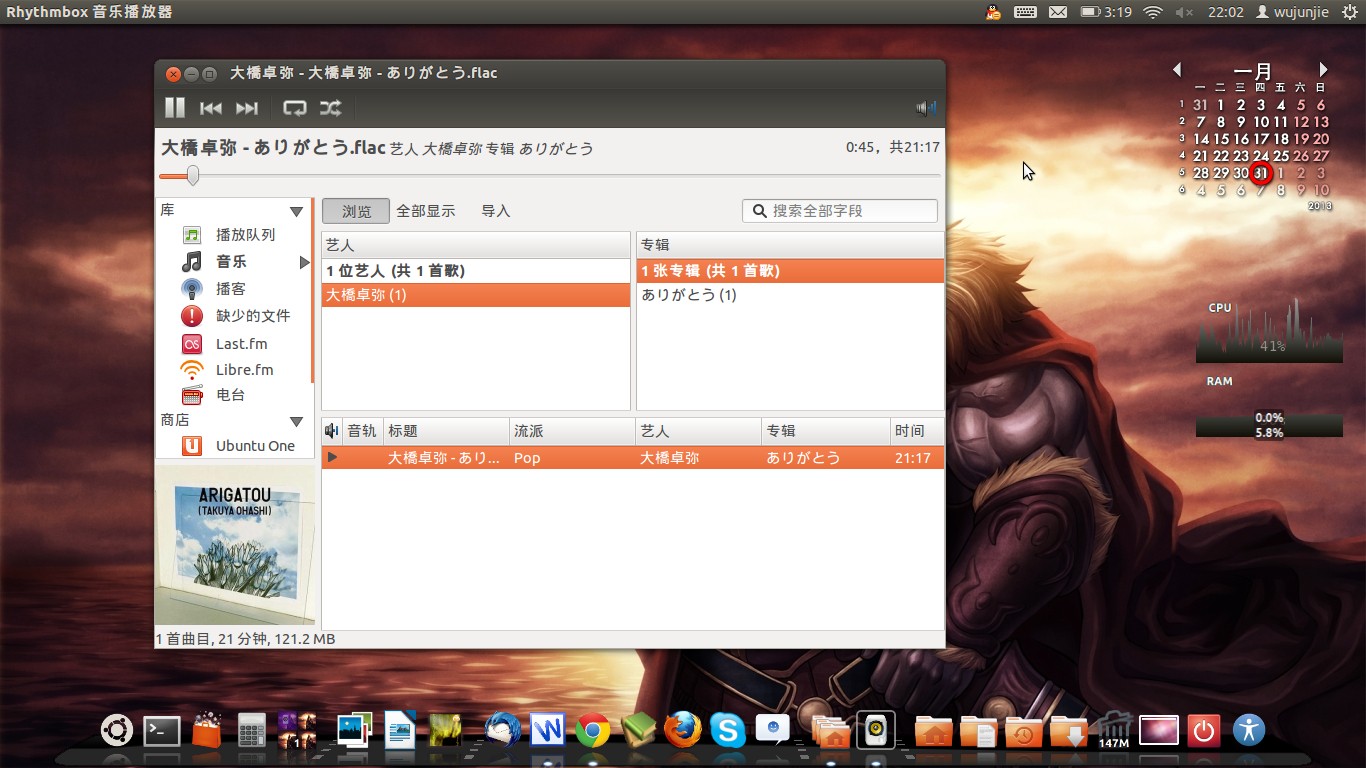Launch Google Chrome from the dock
This screenshot has width=1366, height=768.
pyautogui.click(x=592, y=731)
